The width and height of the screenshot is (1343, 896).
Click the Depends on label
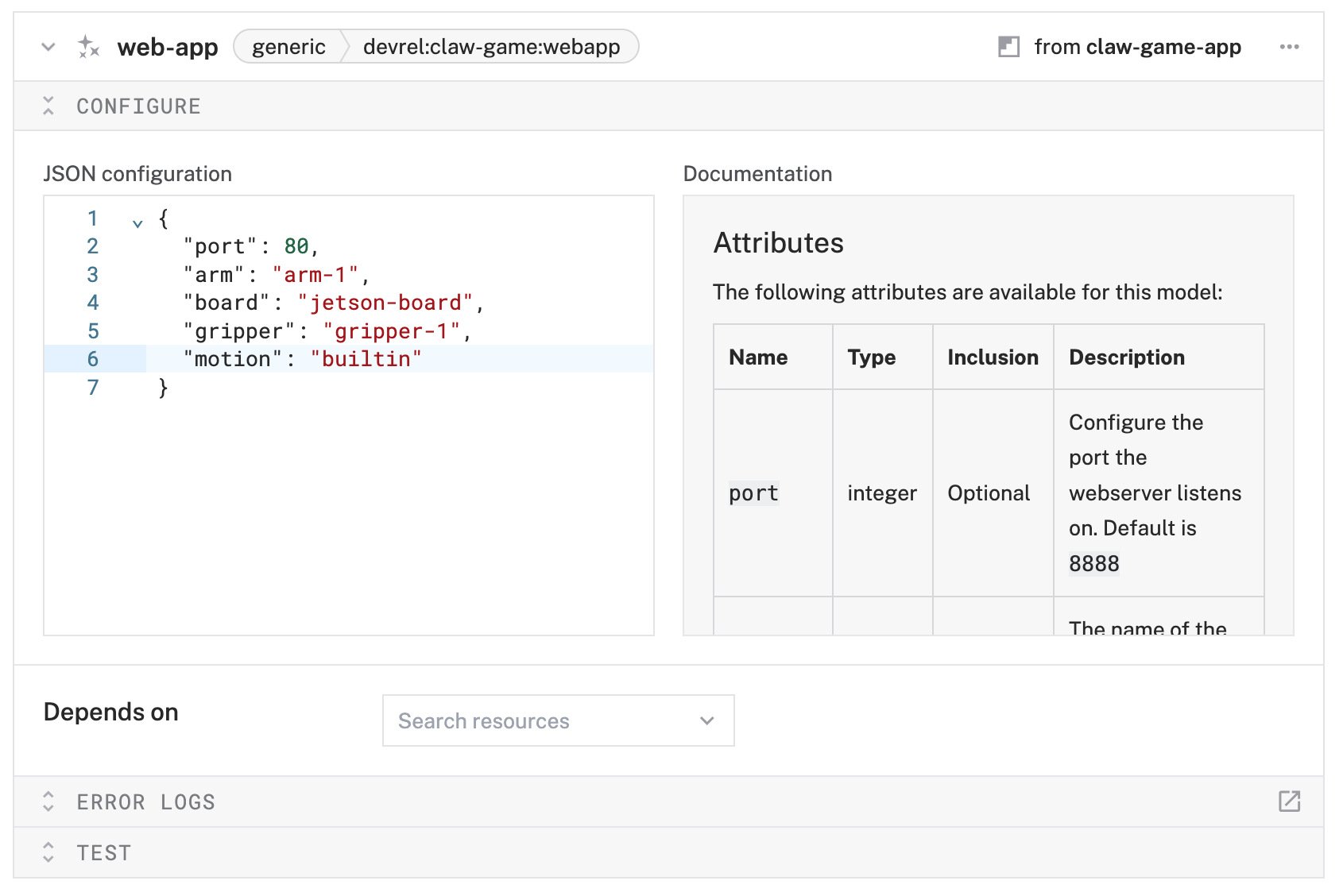(110, 712)
